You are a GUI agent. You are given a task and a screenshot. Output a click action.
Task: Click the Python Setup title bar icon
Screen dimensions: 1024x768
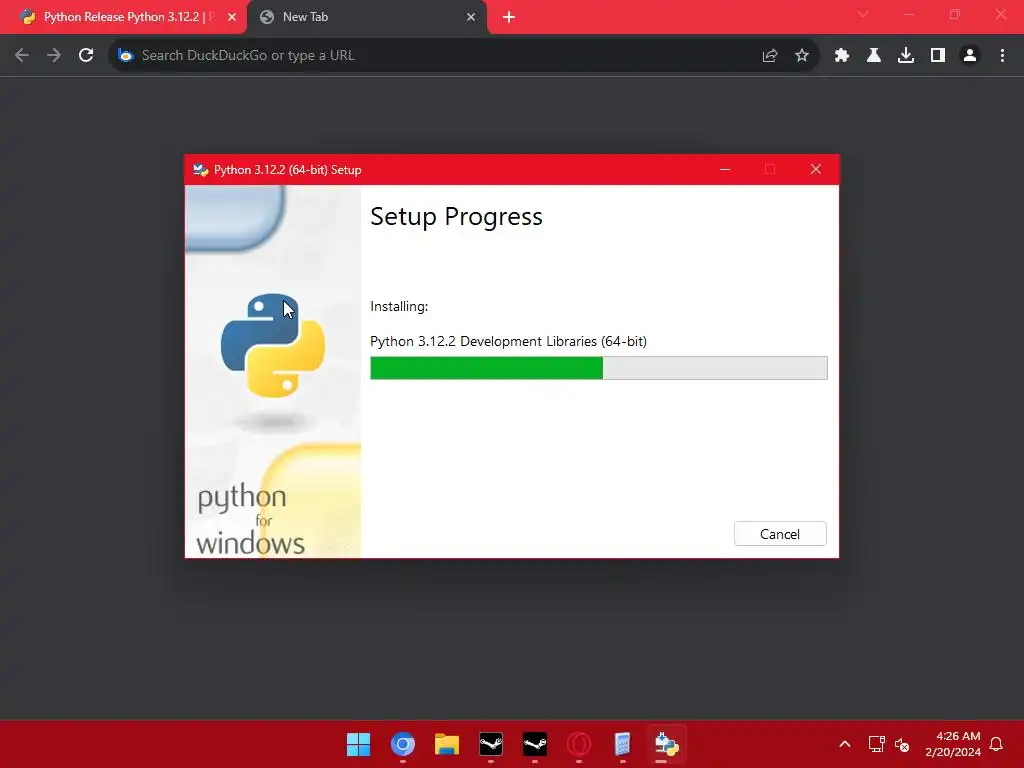tap(200, 170)
